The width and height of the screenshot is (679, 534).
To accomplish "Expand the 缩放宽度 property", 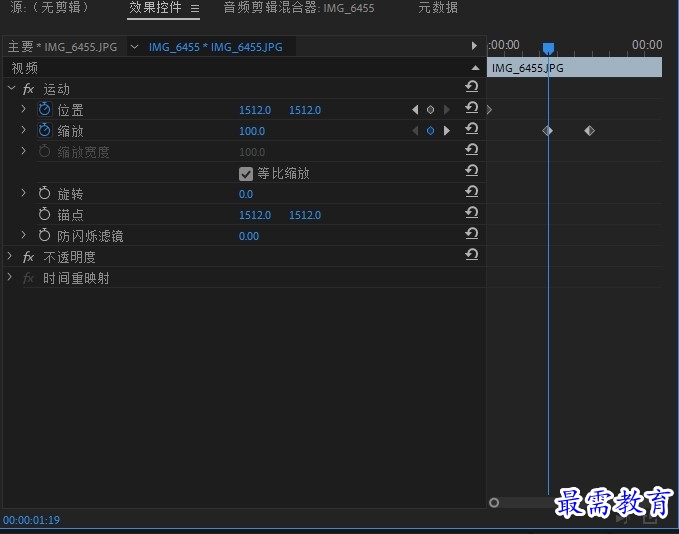I will coord(23,151).
